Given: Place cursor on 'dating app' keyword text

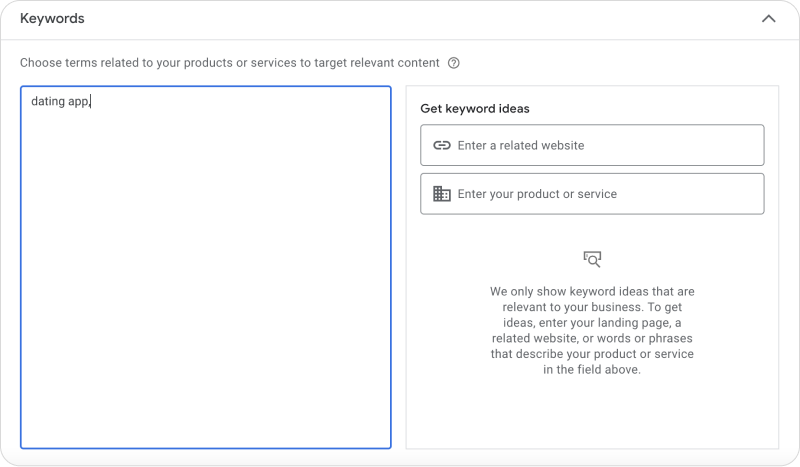Looking at the screenshot, I should coord(60,101).
